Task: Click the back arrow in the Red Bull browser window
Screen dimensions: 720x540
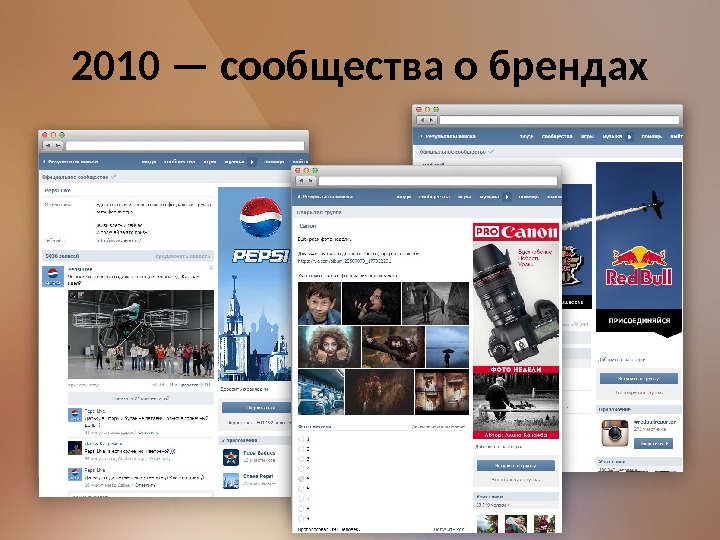Action: click(422, 120)
